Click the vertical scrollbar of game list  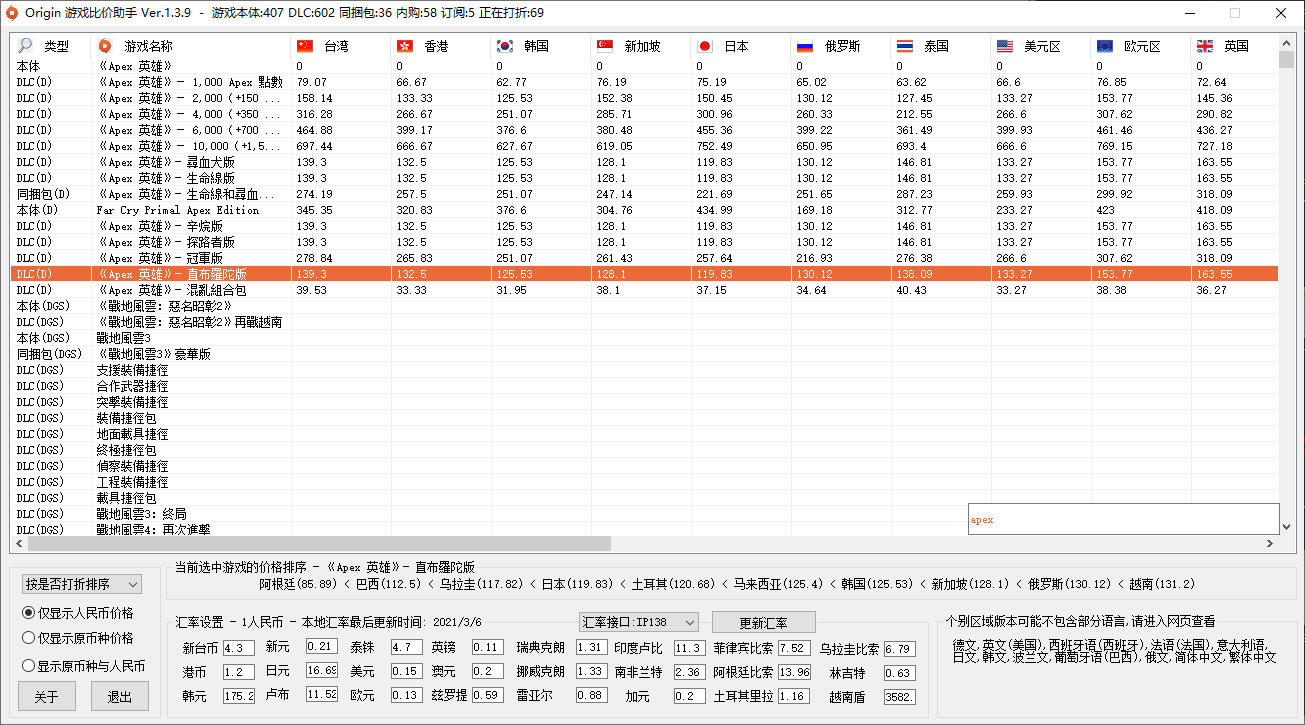[x=1287, y=285]
